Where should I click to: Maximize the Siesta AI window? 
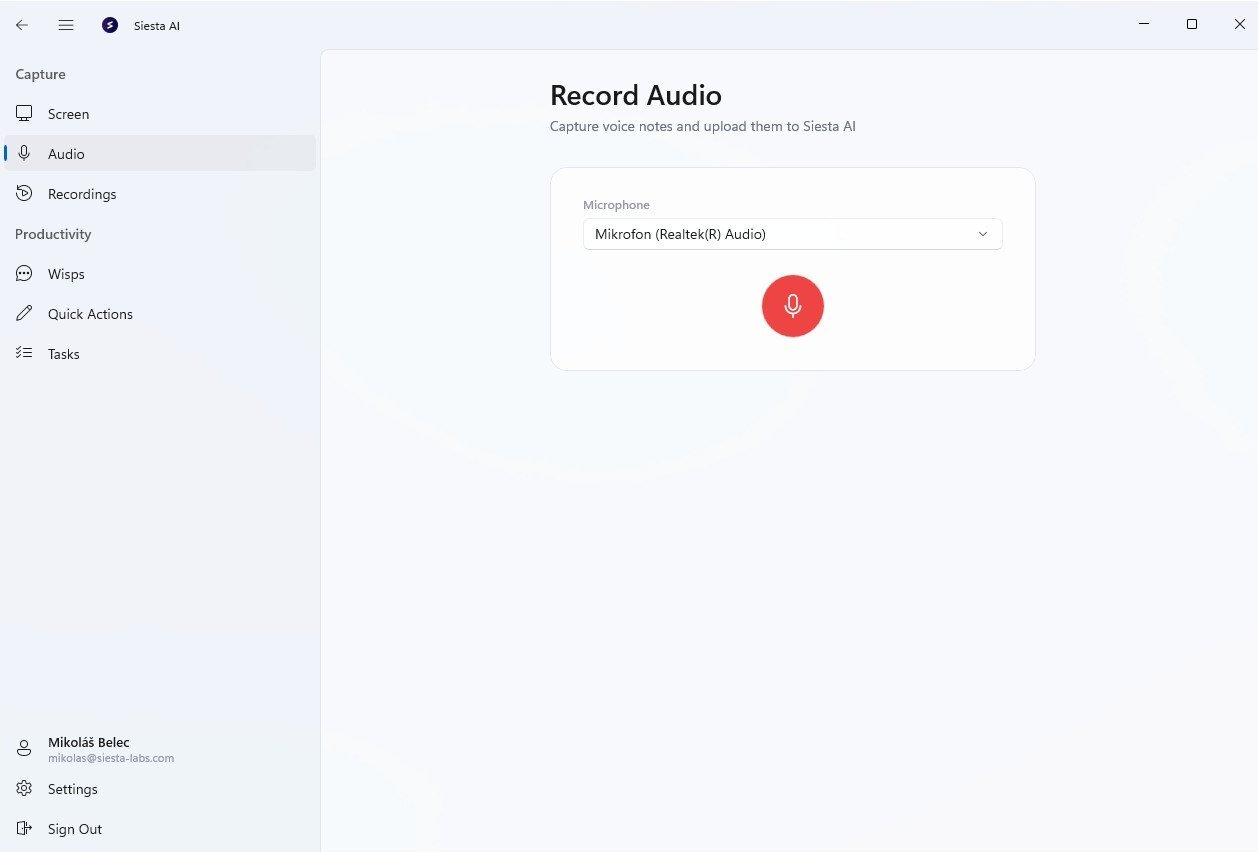[1192, 24]
